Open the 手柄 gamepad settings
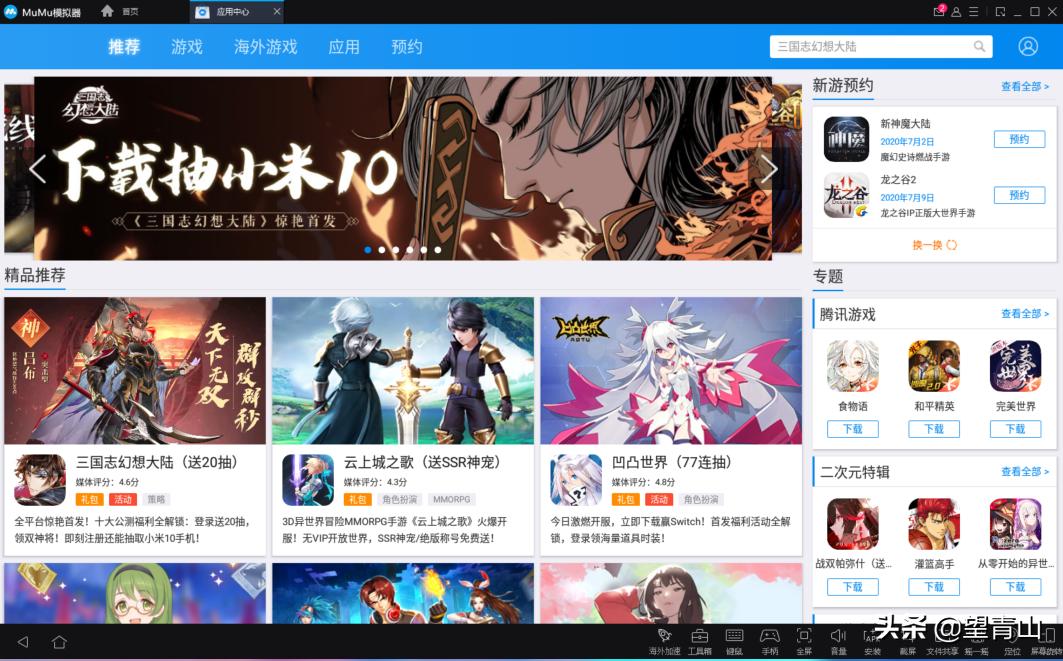The width and height of the screenshot is (1063, 661). [x=769, y=641]
